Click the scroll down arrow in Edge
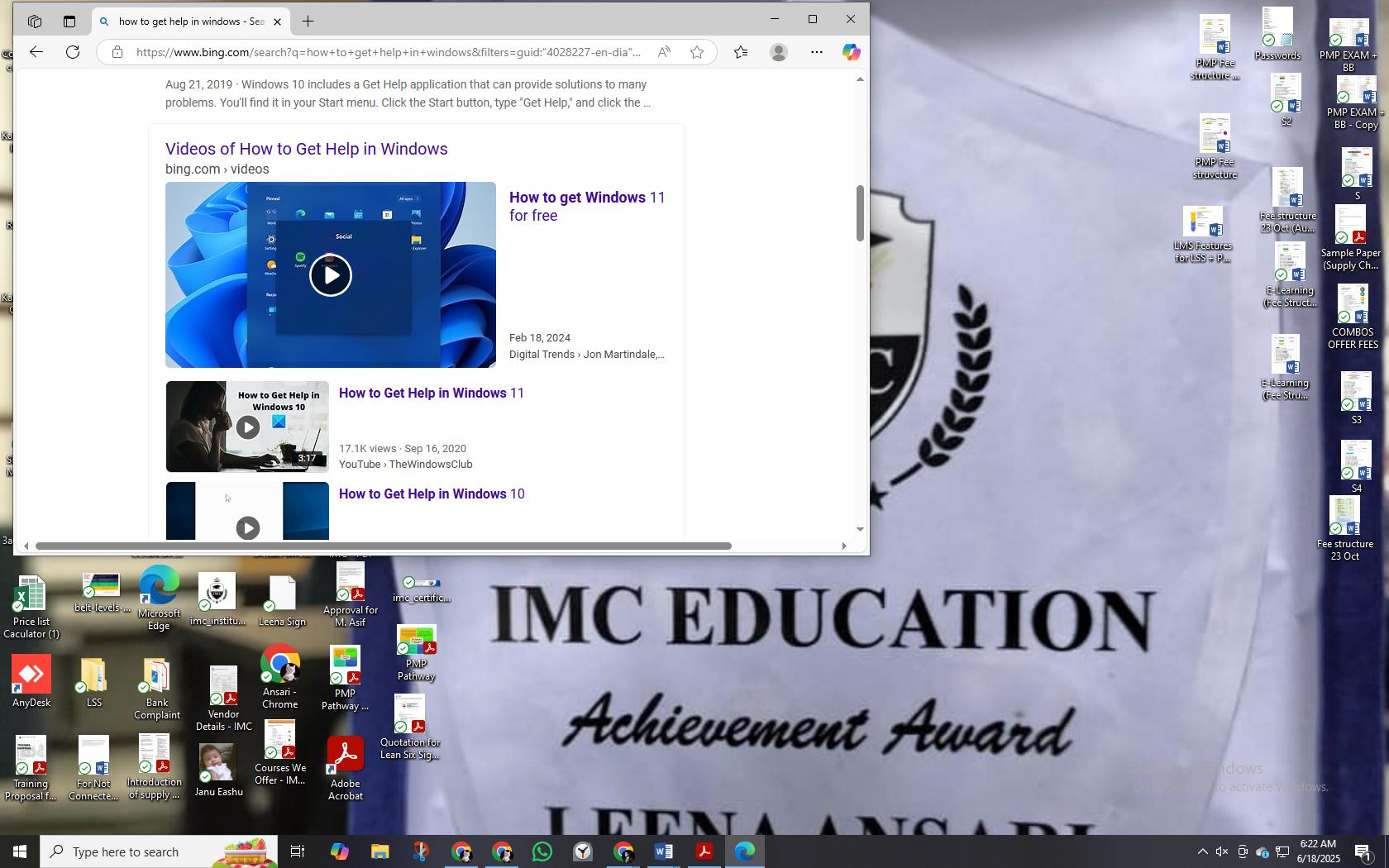 click(x=860, y=529)
